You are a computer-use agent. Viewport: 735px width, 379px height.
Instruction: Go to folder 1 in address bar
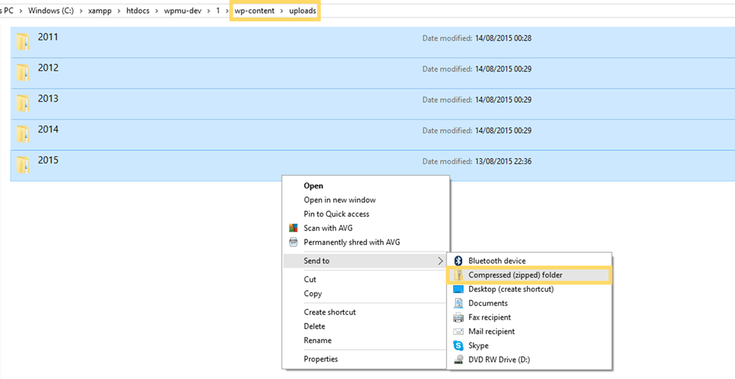[x=218, y=10]
